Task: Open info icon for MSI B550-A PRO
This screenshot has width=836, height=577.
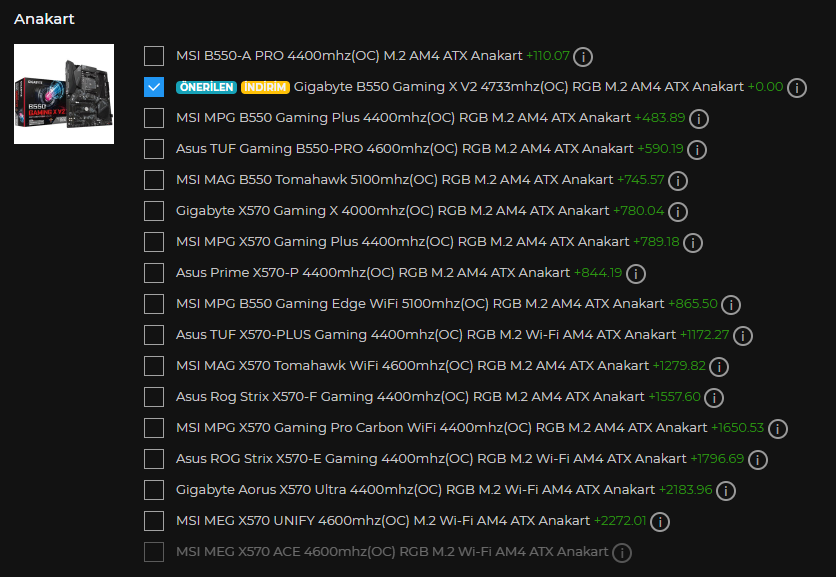Action: [583, 57]
